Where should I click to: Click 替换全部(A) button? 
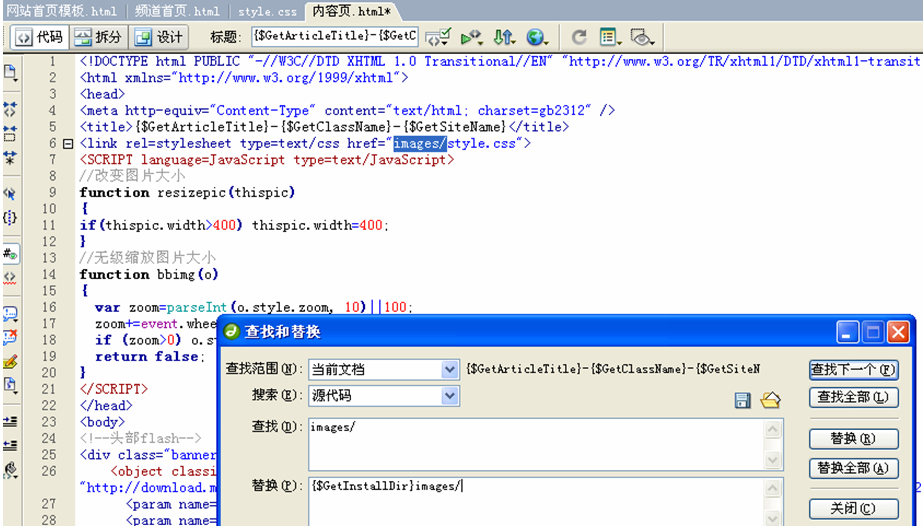854,468
